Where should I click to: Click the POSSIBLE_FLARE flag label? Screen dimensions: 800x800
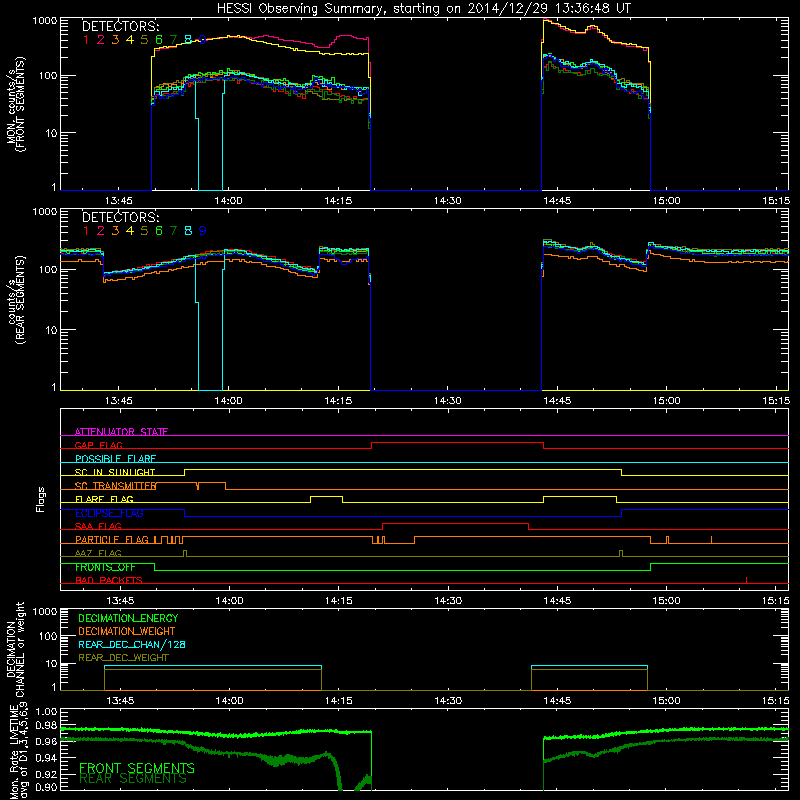(115, 459)
